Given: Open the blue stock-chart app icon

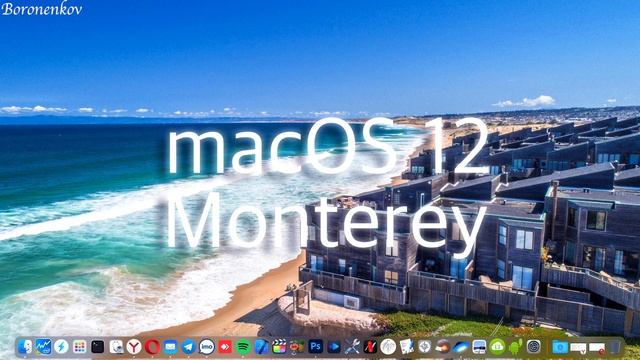Looking at the screenshot, I should tap(43, 347).
